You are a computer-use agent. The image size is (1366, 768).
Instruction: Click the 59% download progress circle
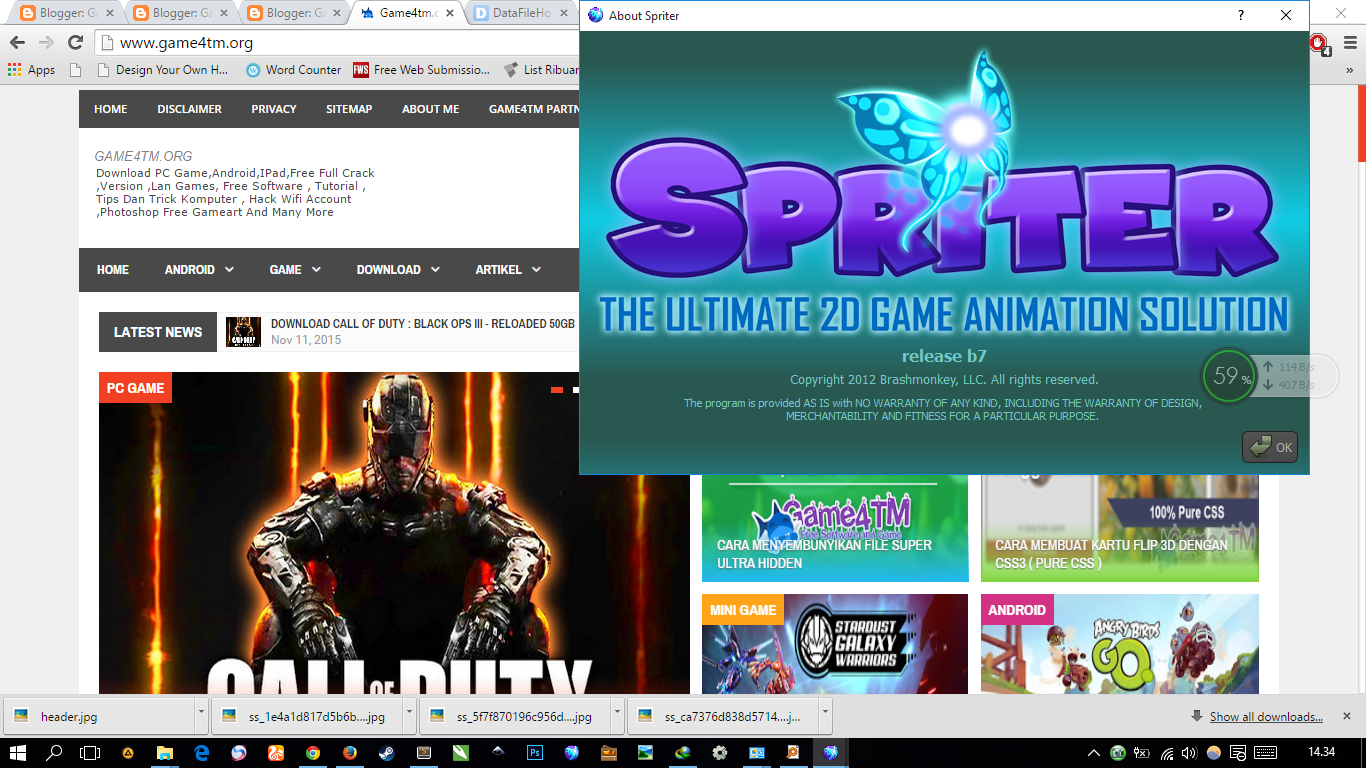pyautogui.click(x=1228, y=376)
